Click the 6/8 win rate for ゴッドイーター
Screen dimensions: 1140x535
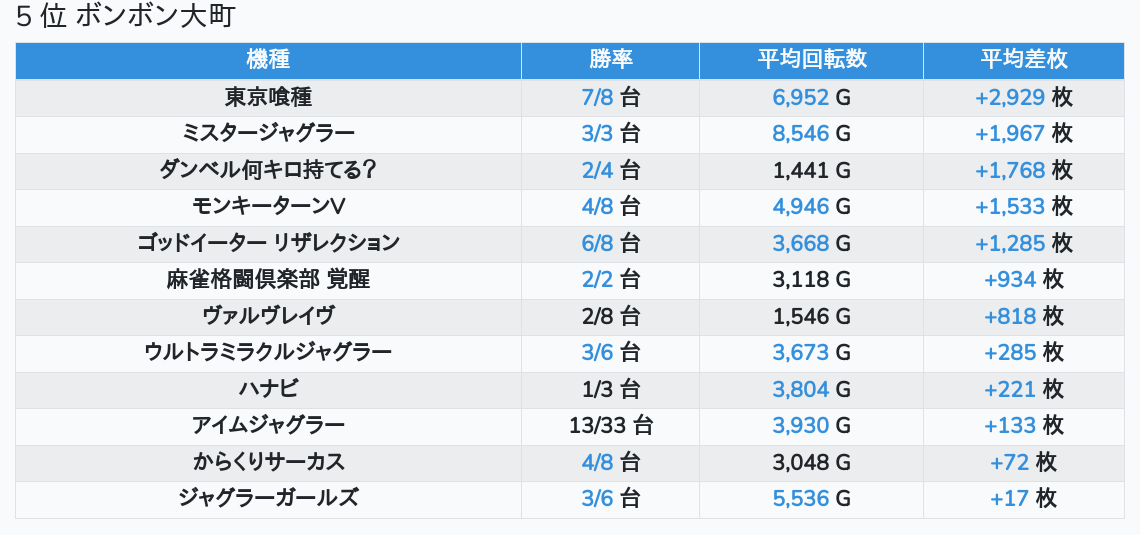pyautogui.click(x=598, y=244)
